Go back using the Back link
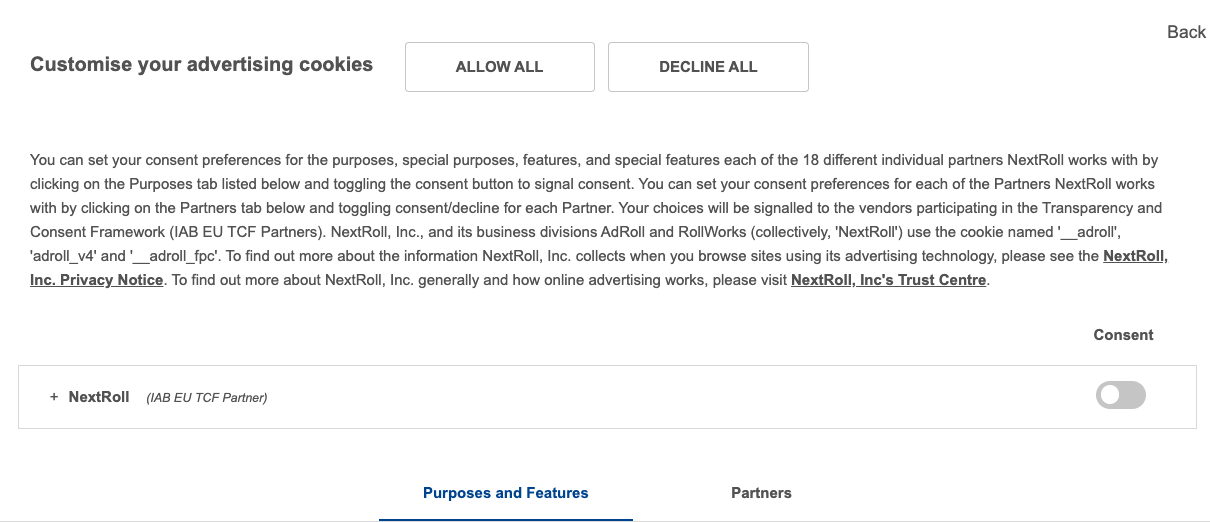The height and width of the screenshot is (522, 1210). (1186, 32)
